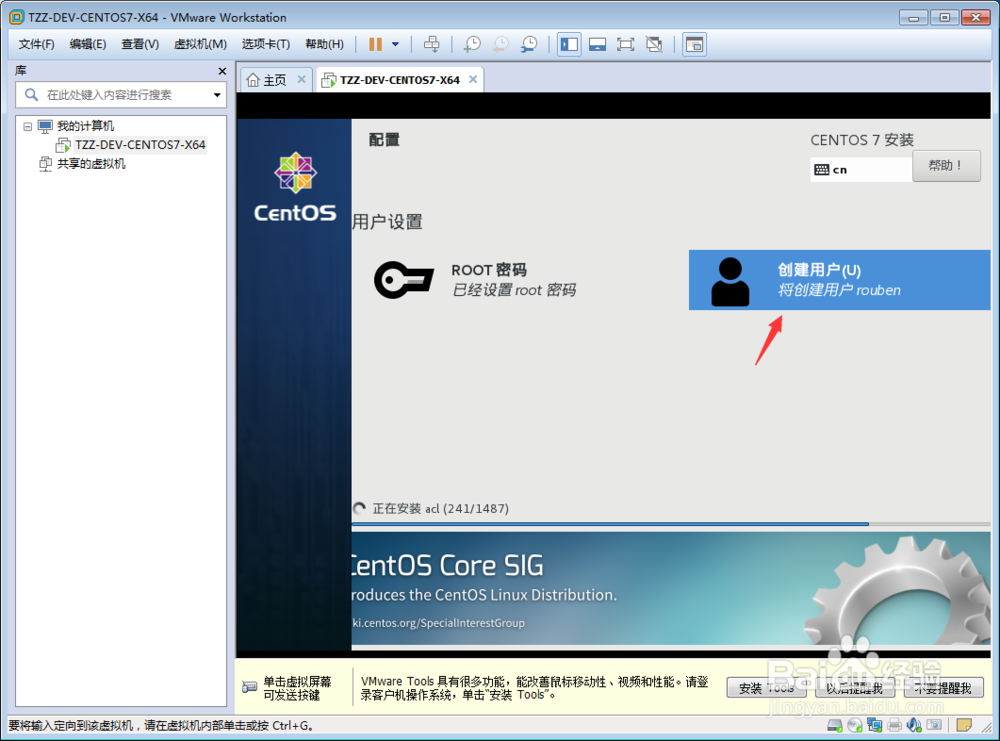Image resolution: width=1000 pixels, height=741 pixels.
Task: Click the 帮助！ help button in installer
Action: coord(946,166)
